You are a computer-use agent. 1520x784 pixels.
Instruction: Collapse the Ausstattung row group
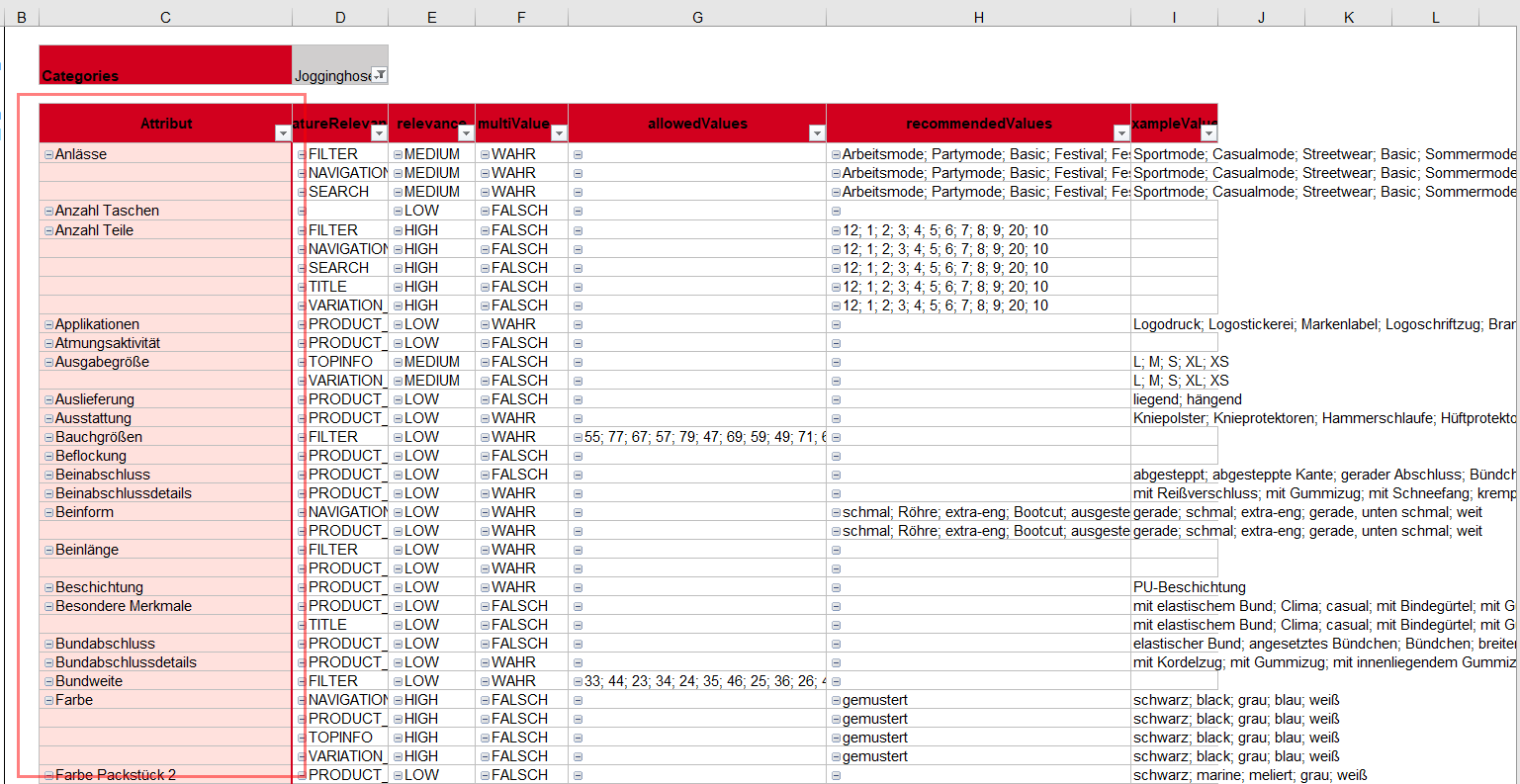(x=48, y=419)
